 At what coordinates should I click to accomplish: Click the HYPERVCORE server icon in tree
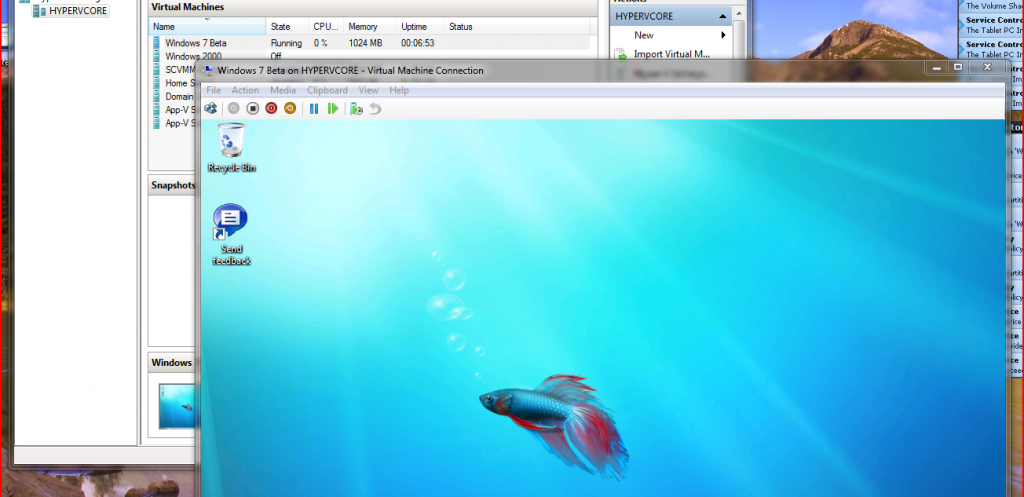click(40, 10)
